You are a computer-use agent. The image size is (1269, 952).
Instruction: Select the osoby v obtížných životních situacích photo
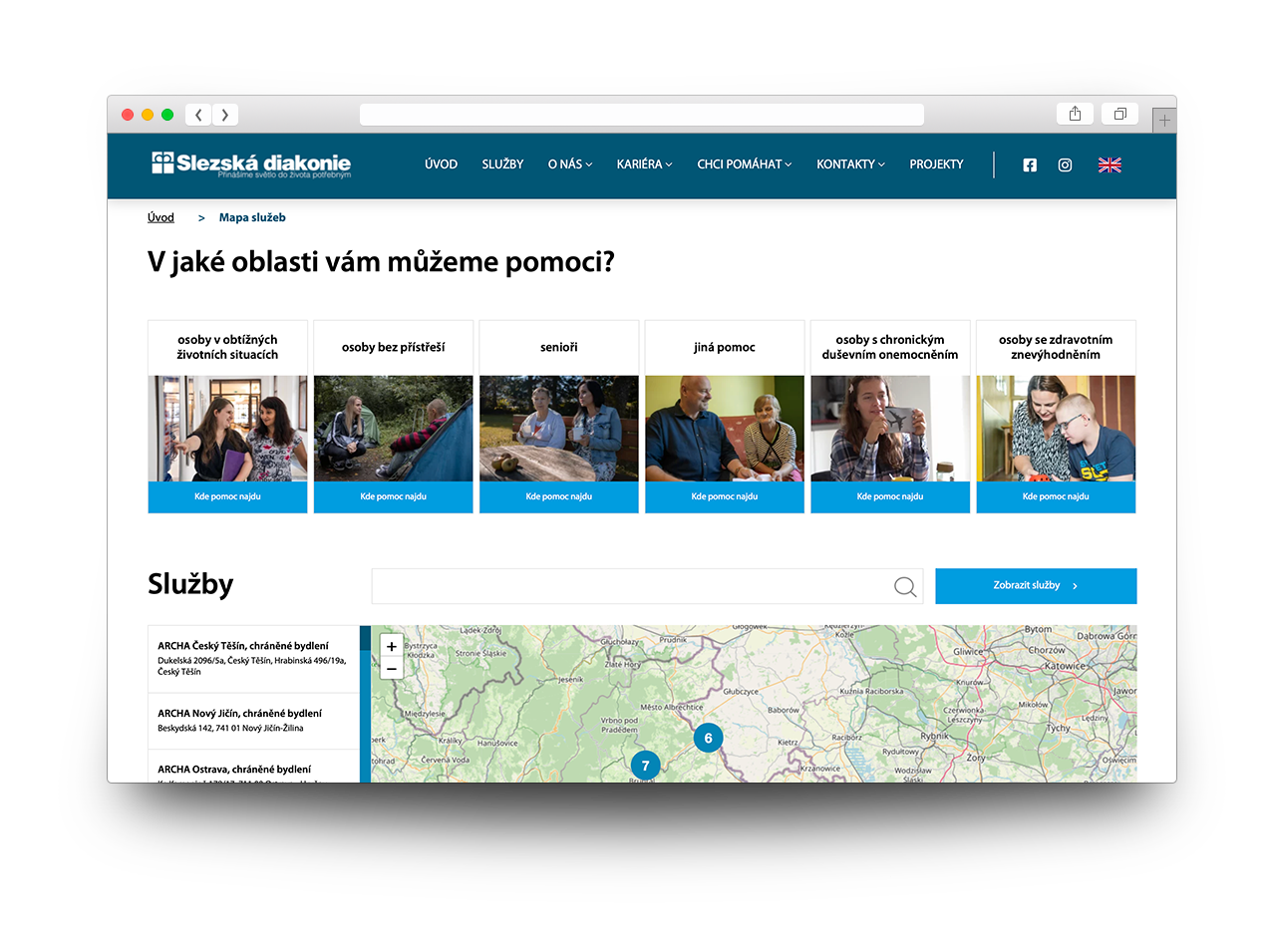[227, 429]
